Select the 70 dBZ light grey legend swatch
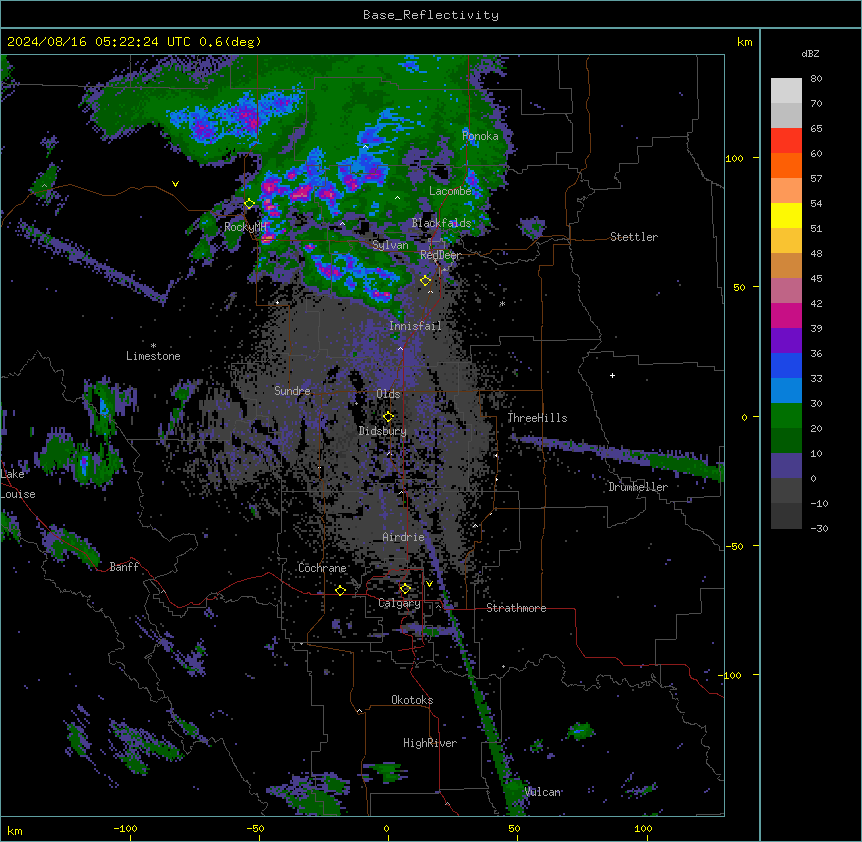The height and width of the screenshot is (842, 862). [x=786, y=91]
